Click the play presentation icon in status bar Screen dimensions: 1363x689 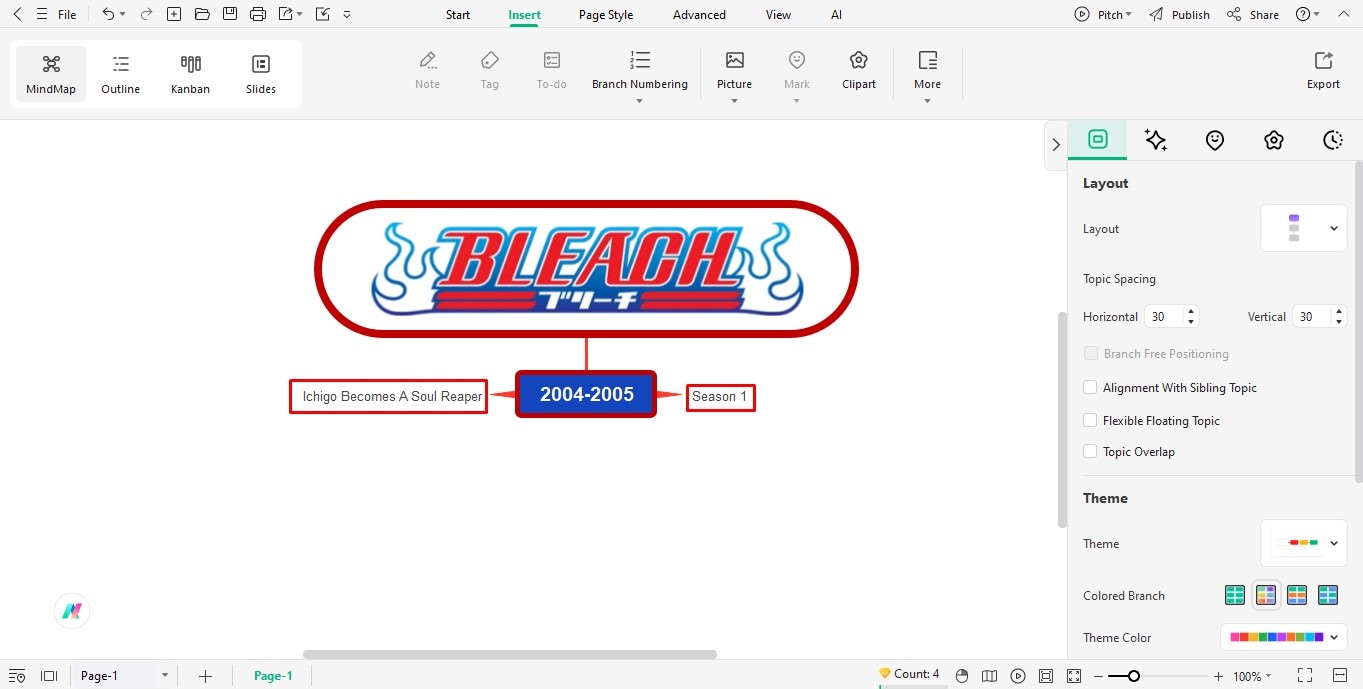1018,676
